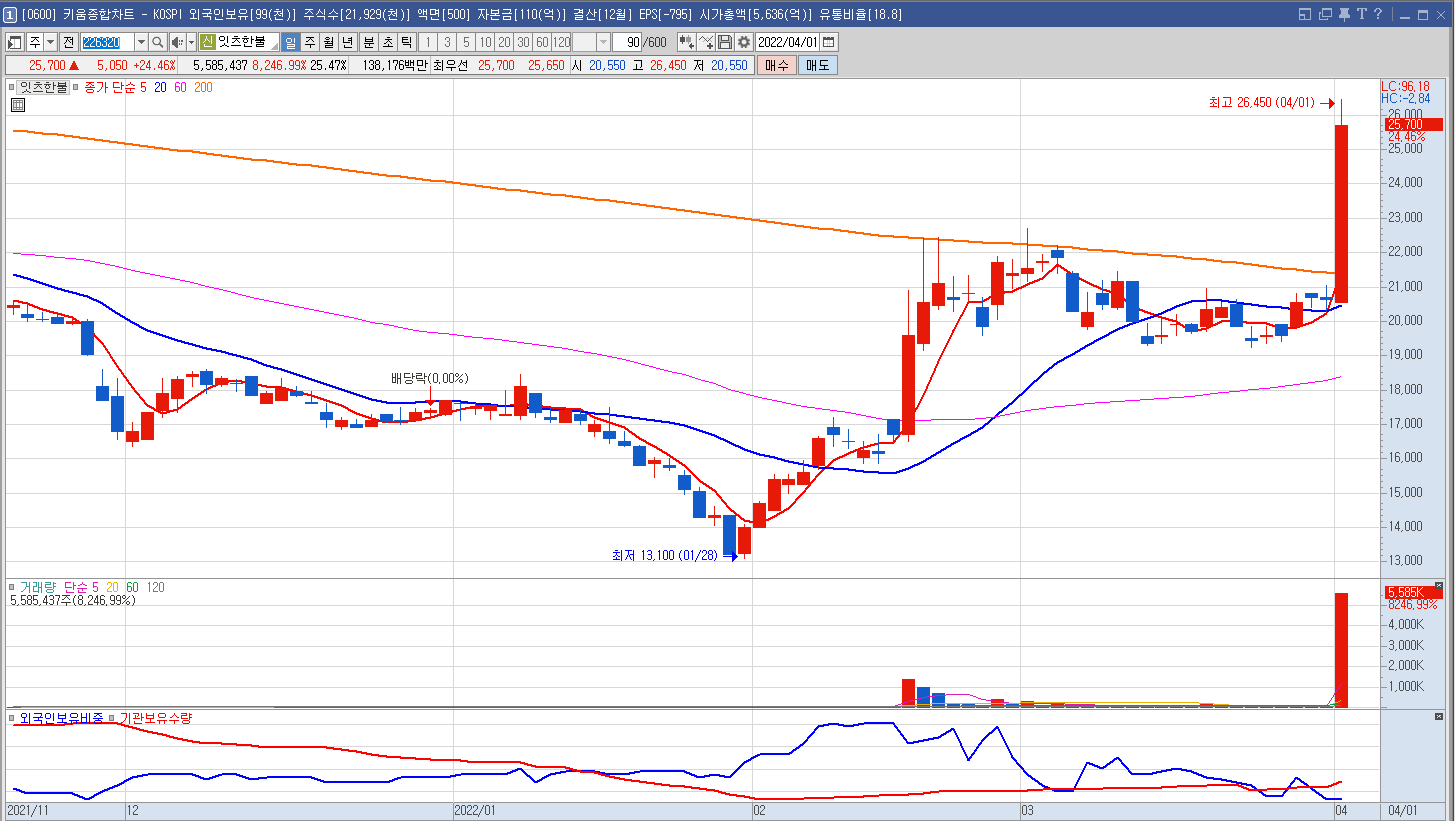Click the 배당락(0.00%) marker
The height and width of the screenshot is (821, 1455).
click(429, 379)
